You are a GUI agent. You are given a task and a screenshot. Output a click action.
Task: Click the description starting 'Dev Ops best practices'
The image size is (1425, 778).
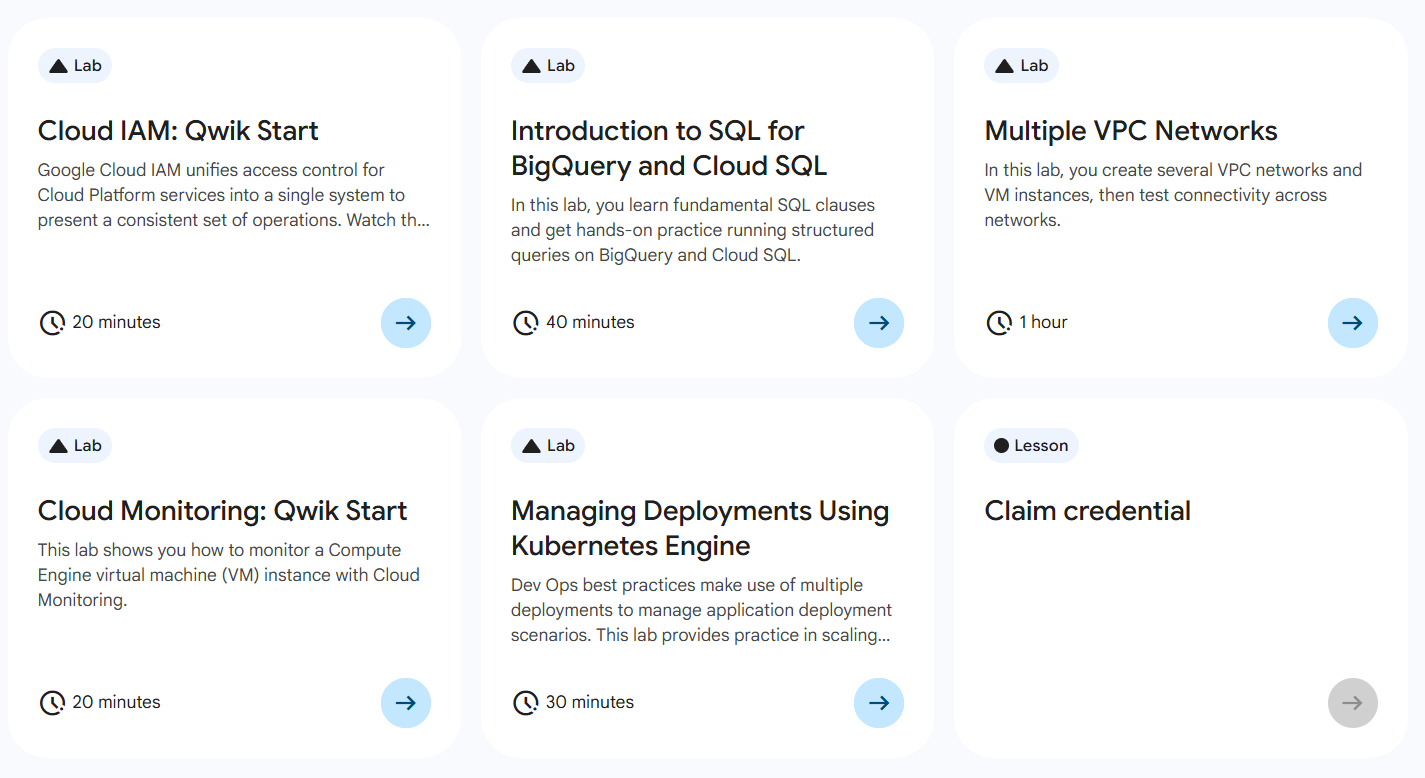(x=702, y=610)
